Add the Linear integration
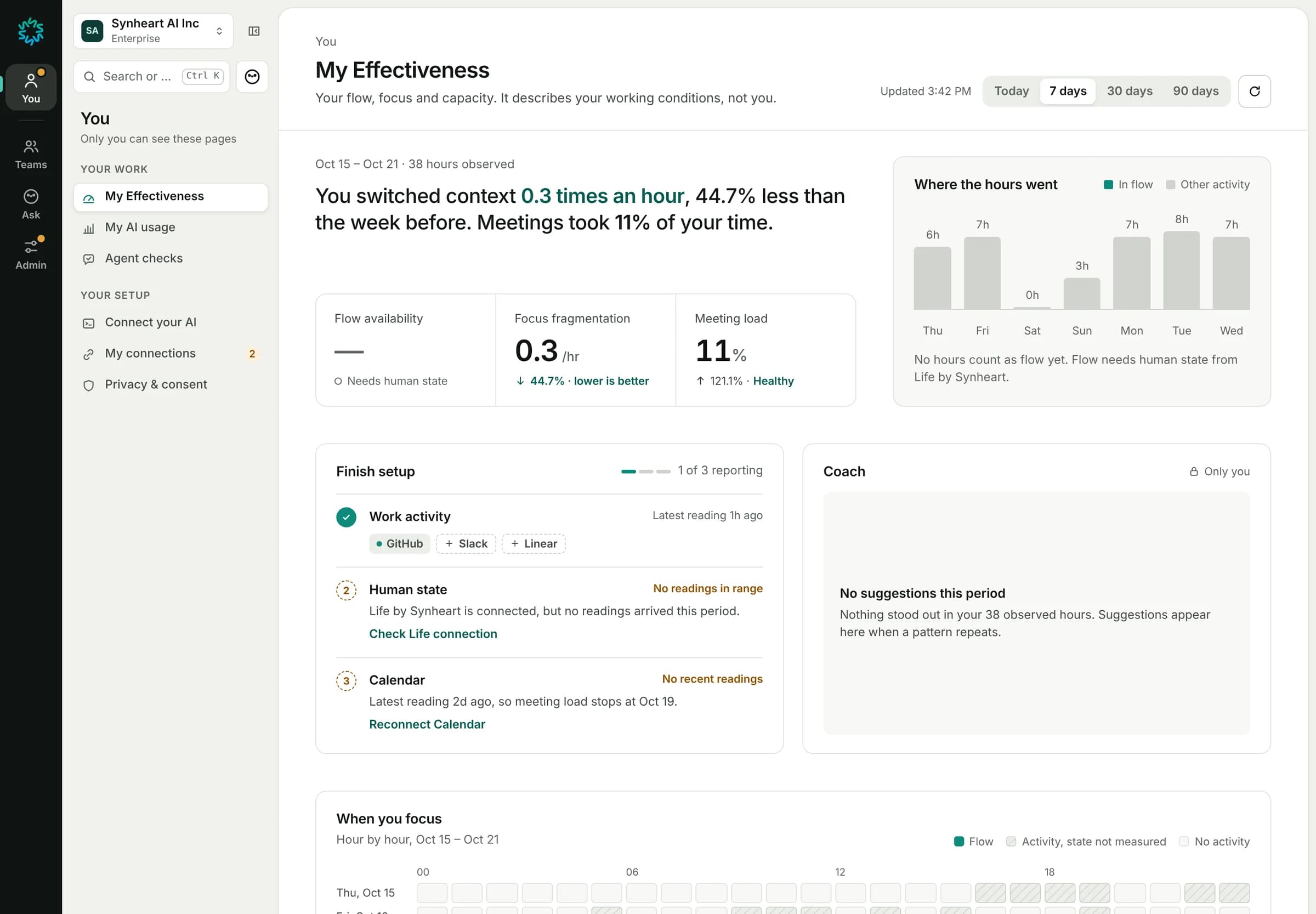 533,544
